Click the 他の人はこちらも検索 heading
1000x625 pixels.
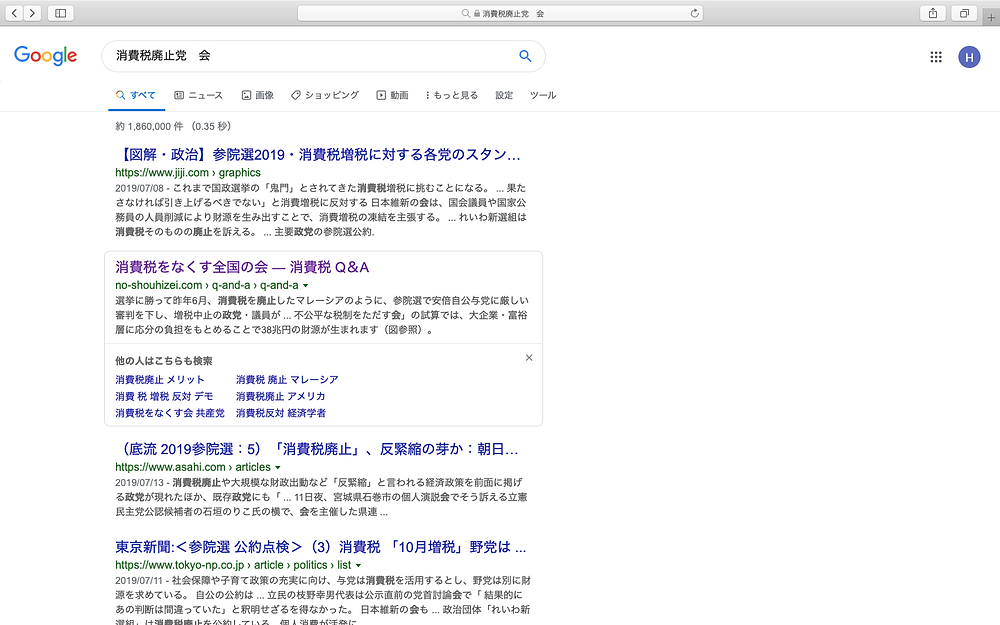pos(163,360)
